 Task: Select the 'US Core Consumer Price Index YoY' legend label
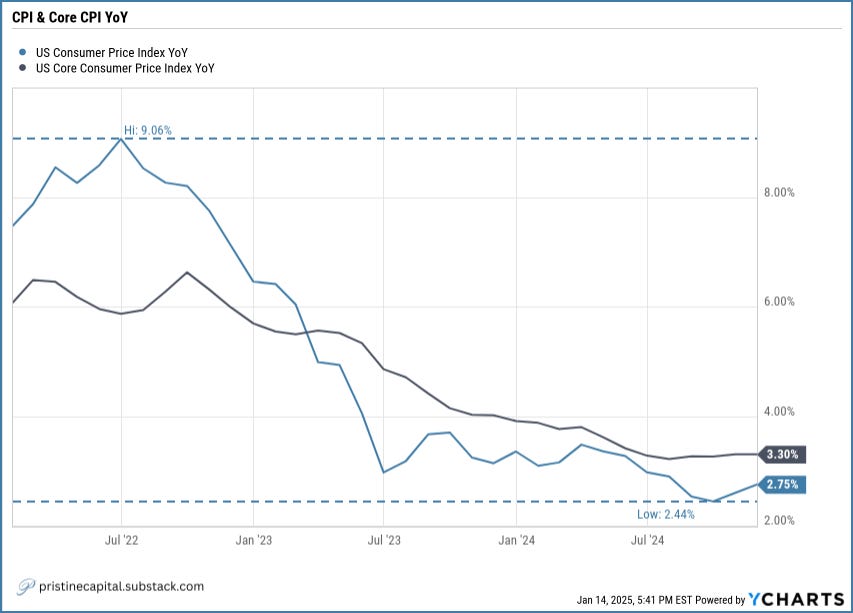click(x=125, y=68)
